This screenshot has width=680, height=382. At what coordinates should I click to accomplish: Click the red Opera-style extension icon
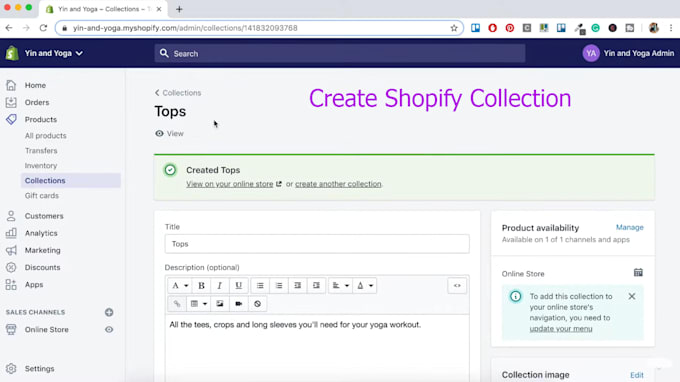coord(492,28)
